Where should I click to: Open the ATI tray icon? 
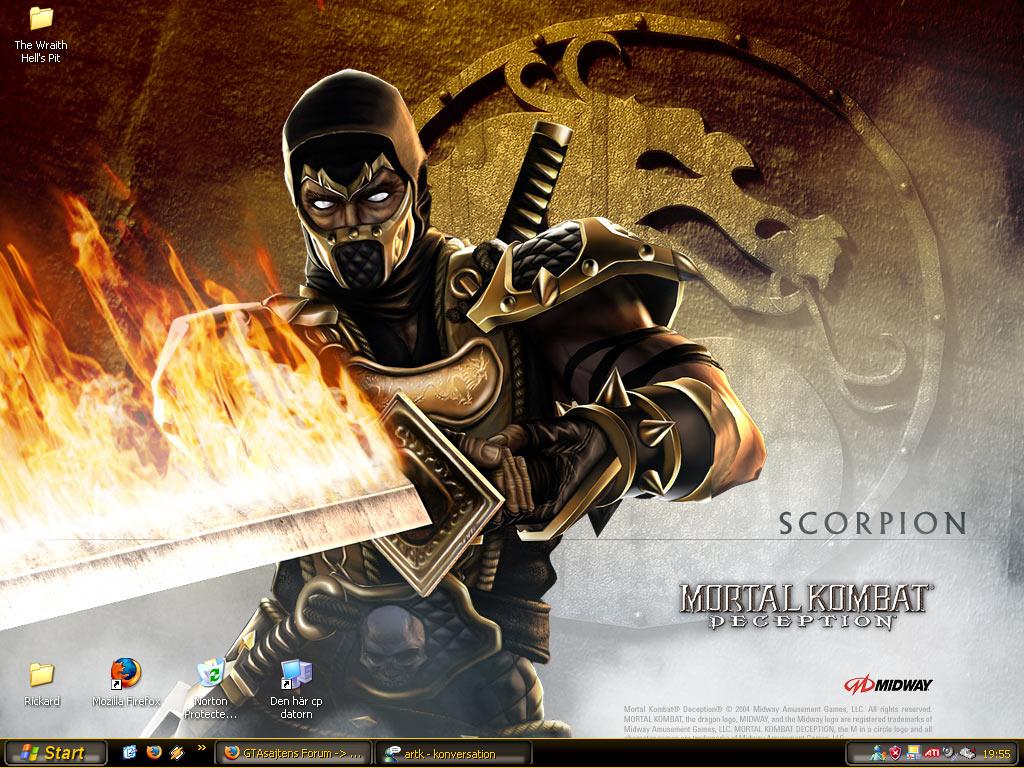(x=932, y=753)
